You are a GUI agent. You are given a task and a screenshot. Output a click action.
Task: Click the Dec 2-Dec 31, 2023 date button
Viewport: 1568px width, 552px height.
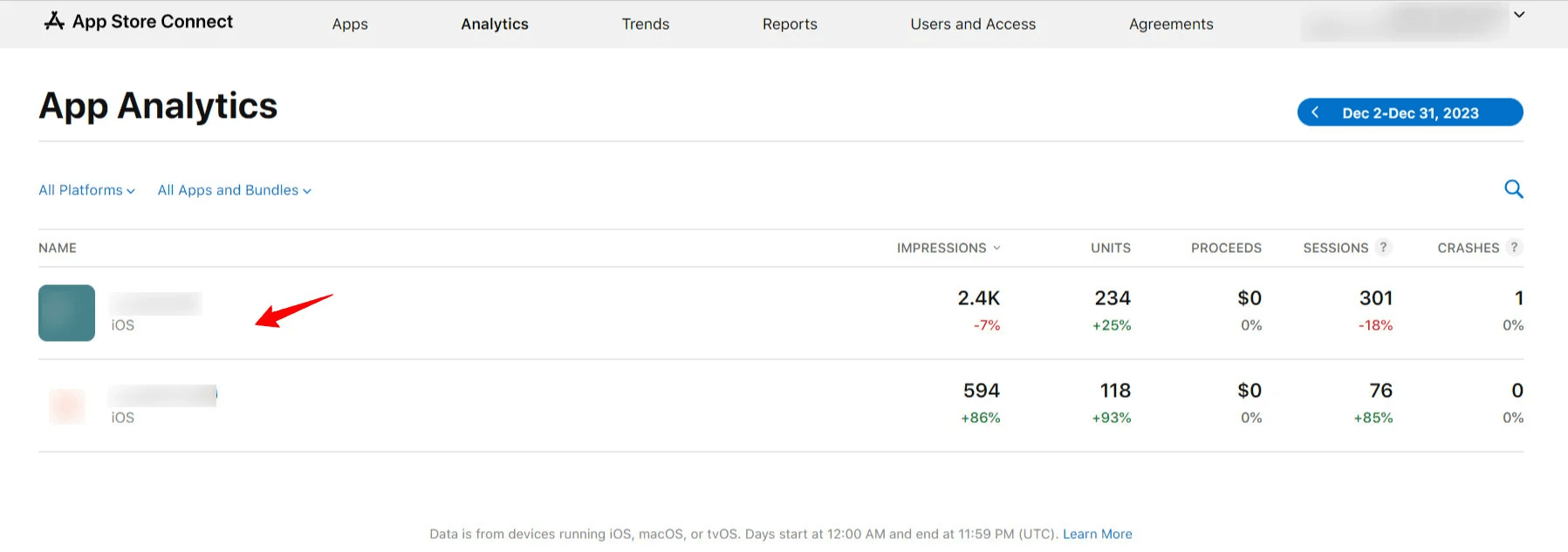click(1410, 113)
